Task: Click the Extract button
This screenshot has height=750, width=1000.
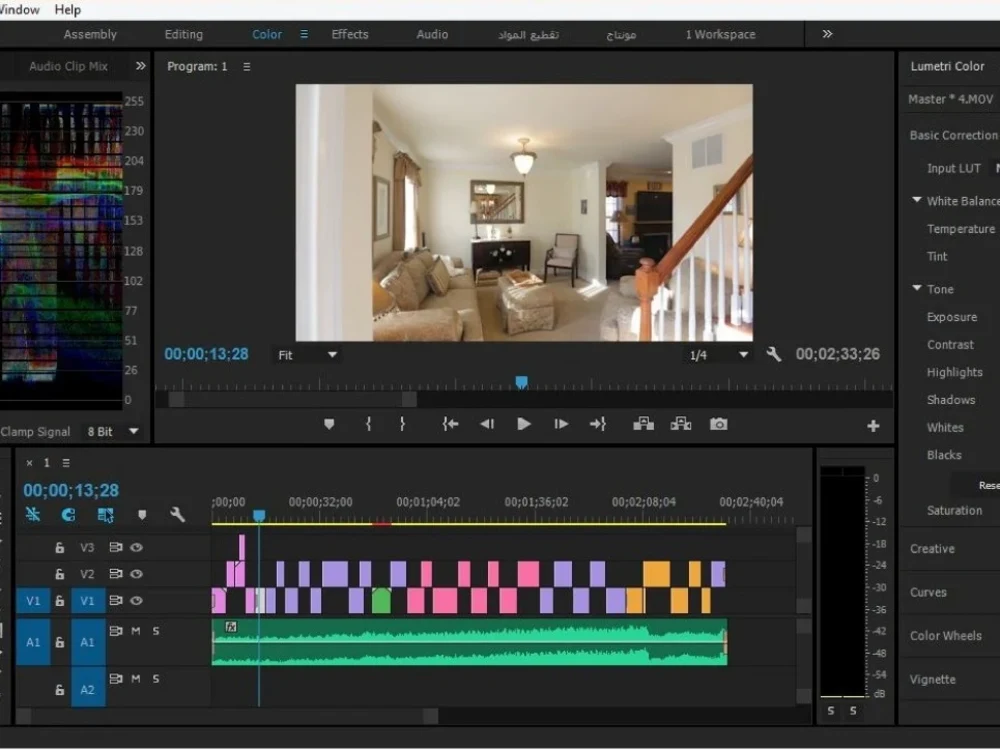Action: point(681,424)
